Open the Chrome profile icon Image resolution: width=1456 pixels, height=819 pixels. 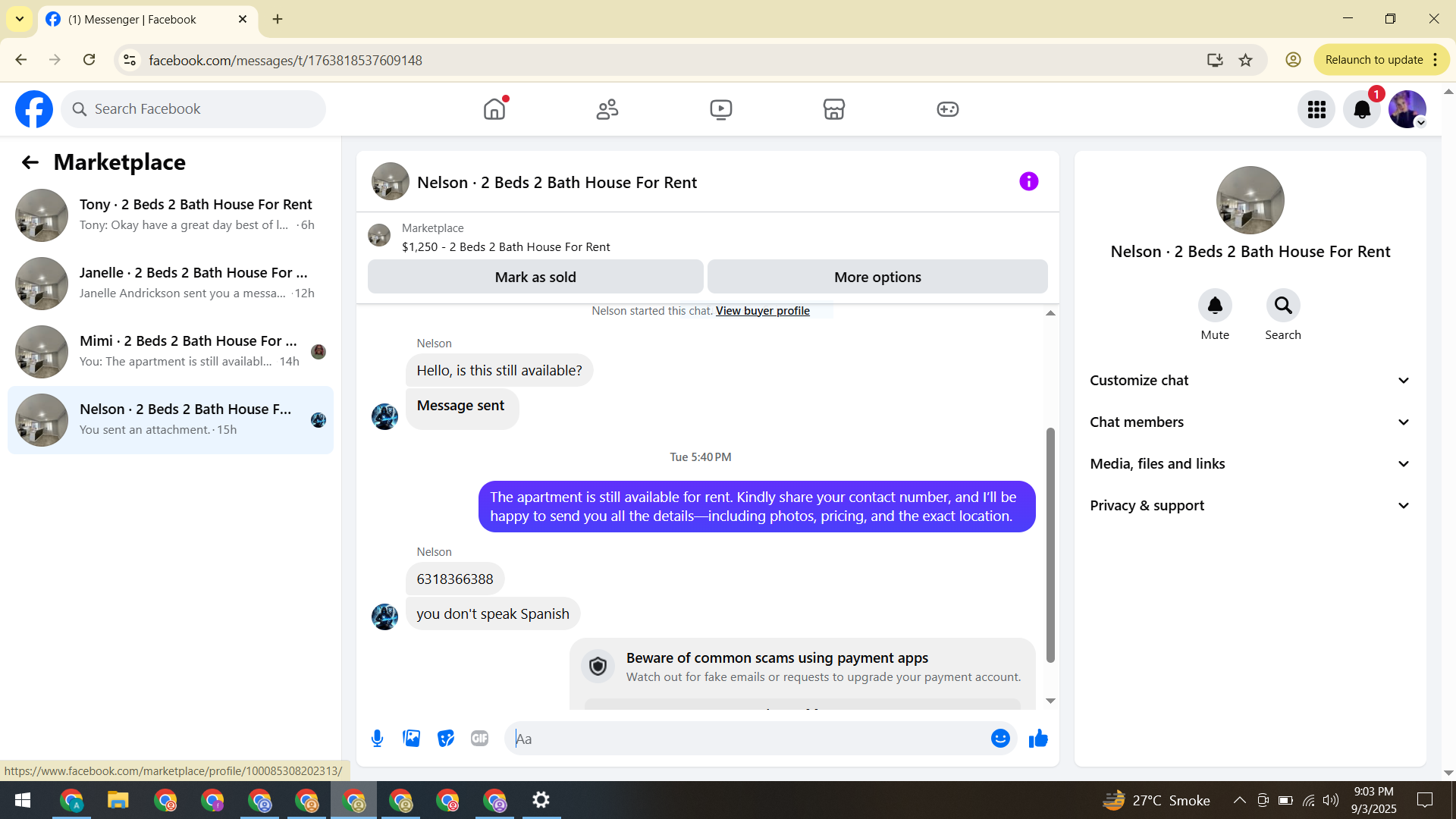click(x=1294, y=60)
